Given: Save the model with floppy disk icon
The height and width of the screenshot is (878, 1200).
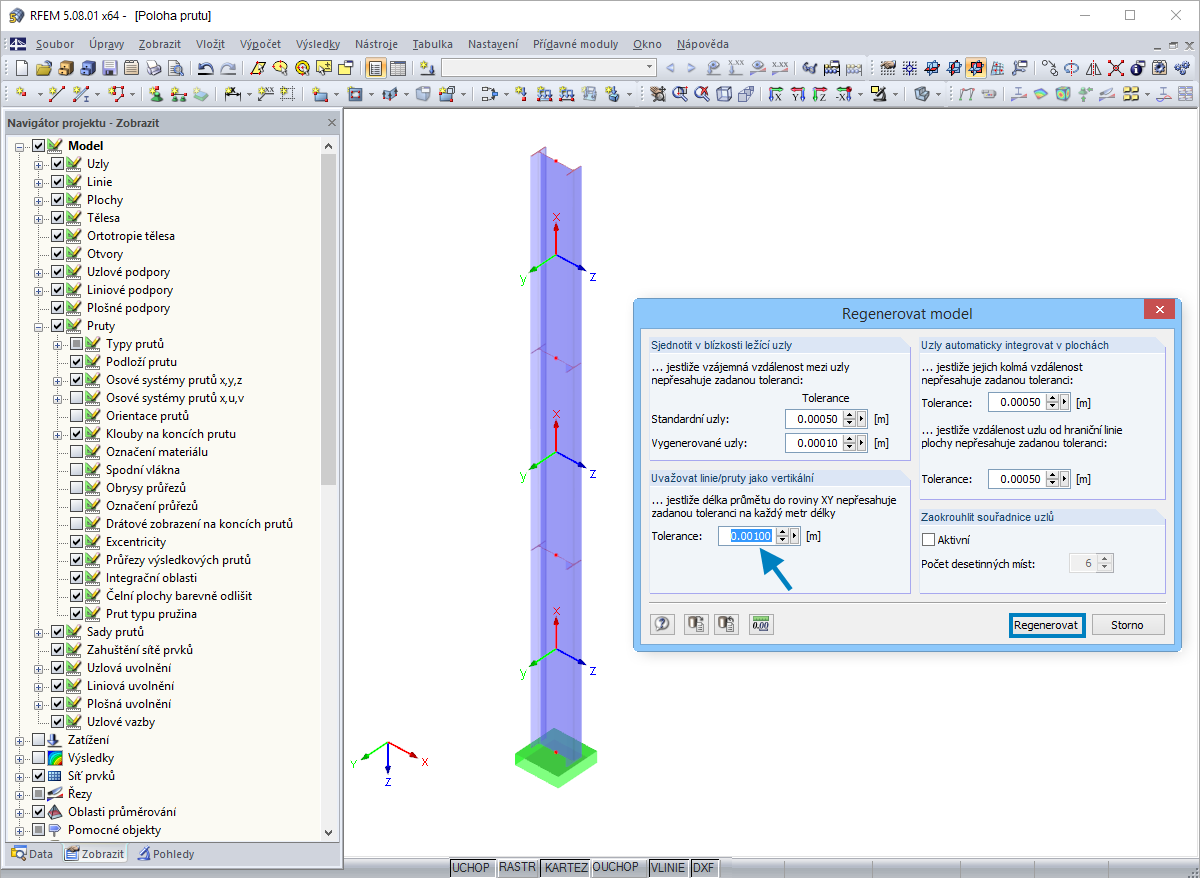Looking at the screenshot, I should (x=109, y=69).
